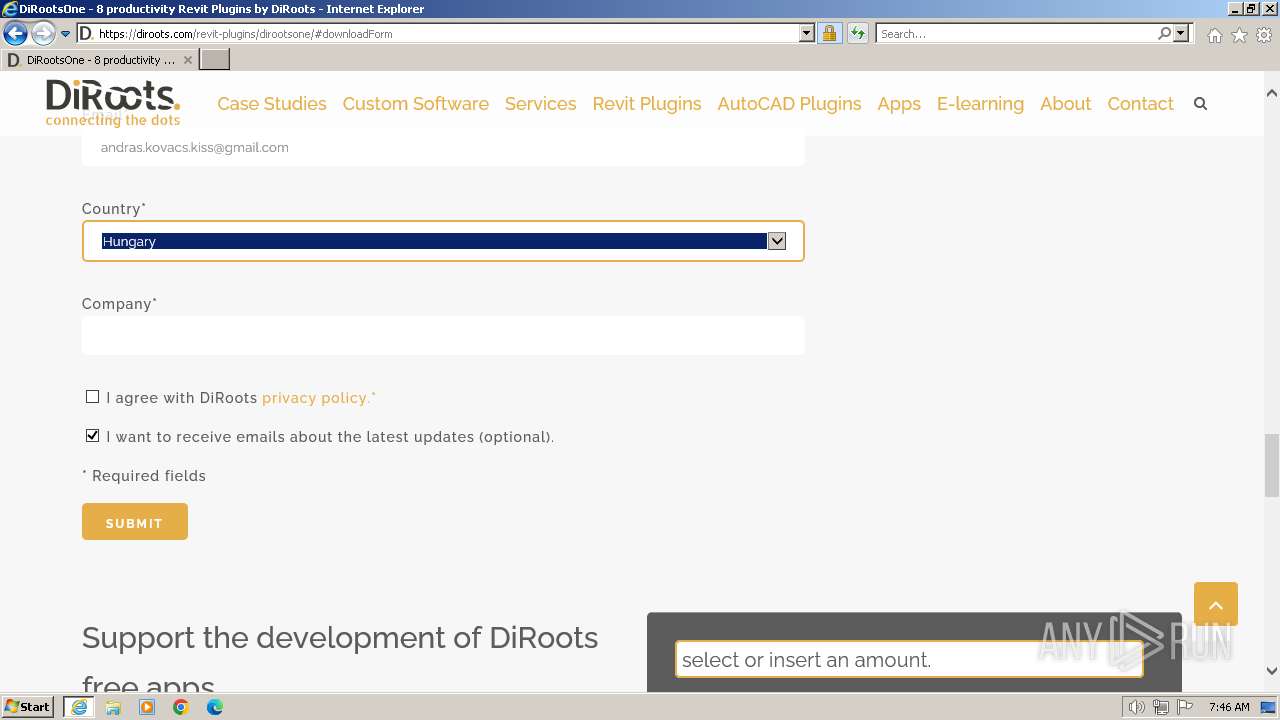This screenshot has height=720, width=1280.
Task: Click the scrollbar down arrow
Action: point(1272,671)
